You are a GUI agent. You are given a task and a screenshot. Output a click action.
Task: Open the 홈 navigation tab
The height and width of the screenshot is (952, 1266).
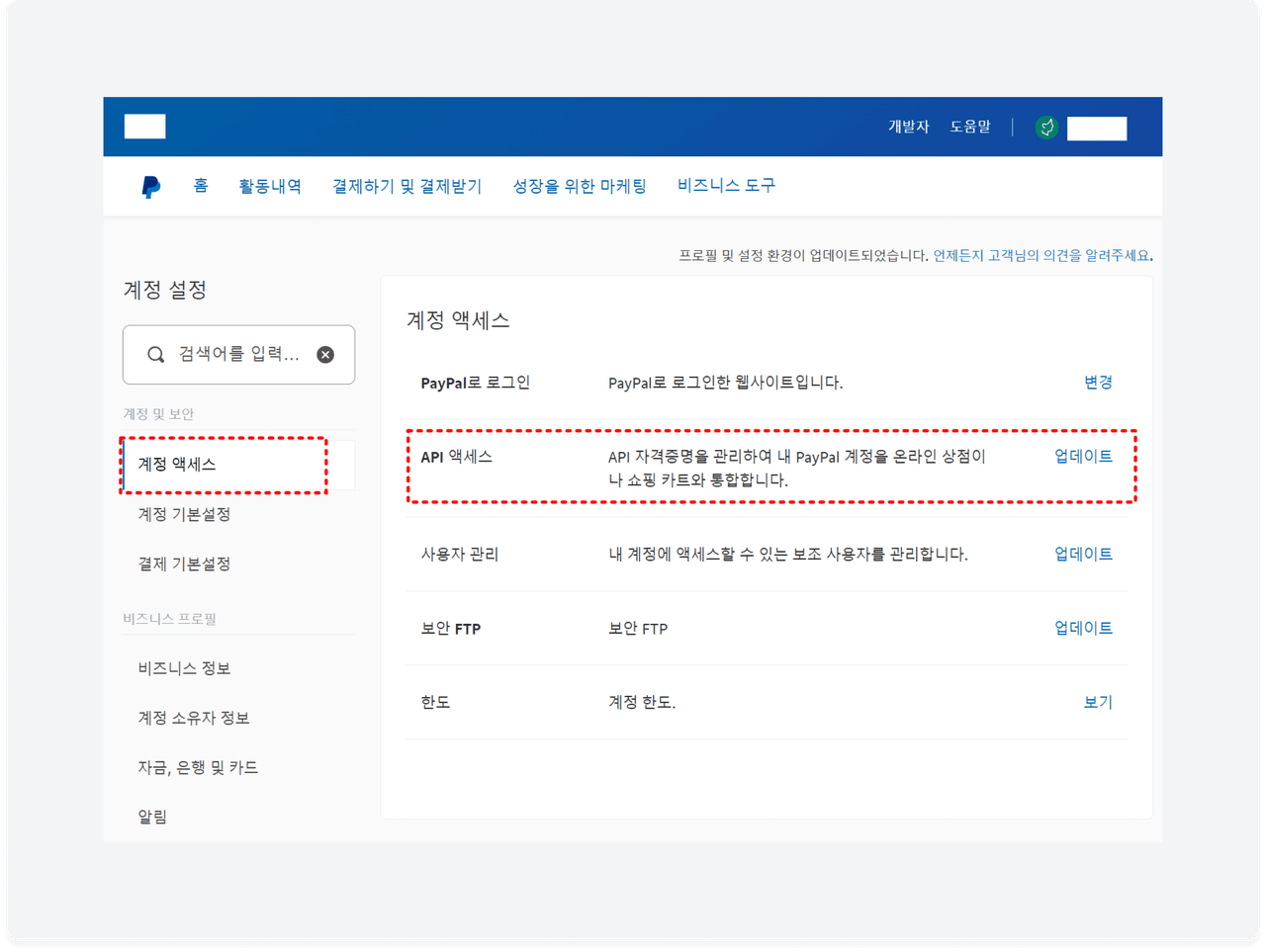201,186
